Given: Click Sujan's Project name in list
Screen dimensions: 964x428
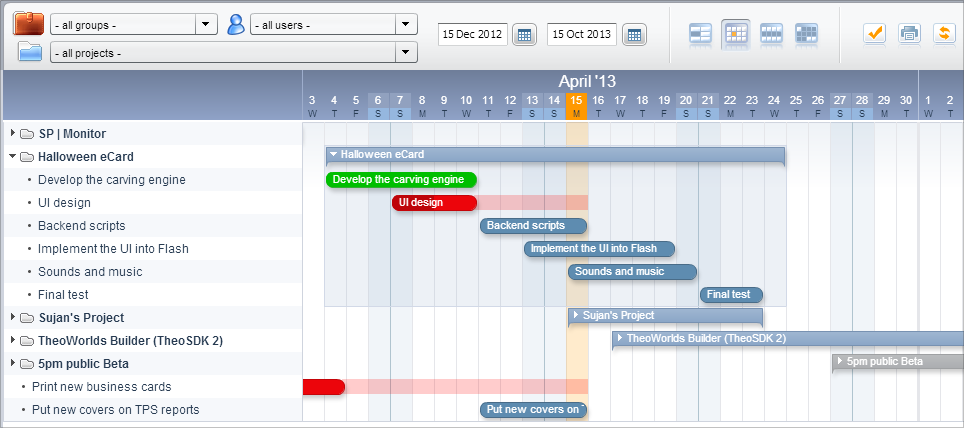Looking at the screenshot, I should pyautogui.click(x=82, y=318).
